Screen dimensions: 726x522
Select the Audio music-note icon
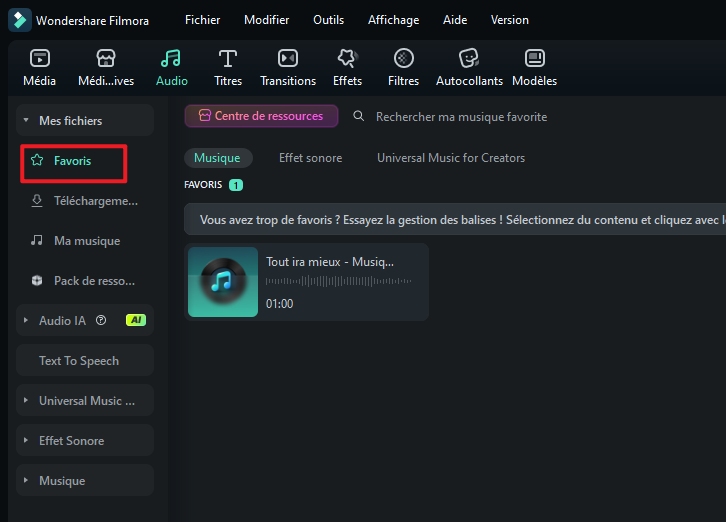pyautogui.click(x=171, y=58)
